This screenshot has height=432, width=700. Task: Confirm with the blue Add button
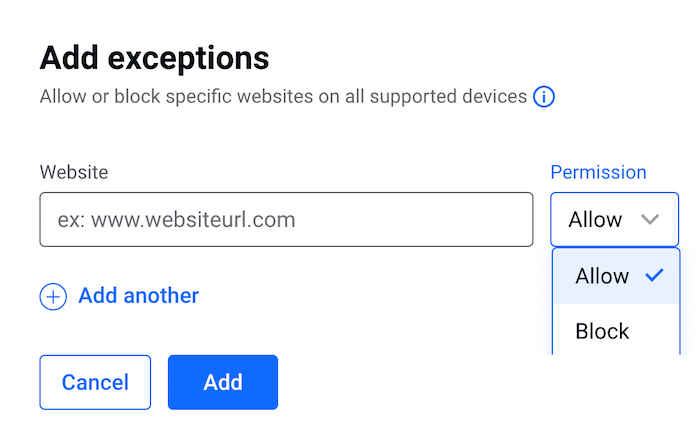pos(223,382)
